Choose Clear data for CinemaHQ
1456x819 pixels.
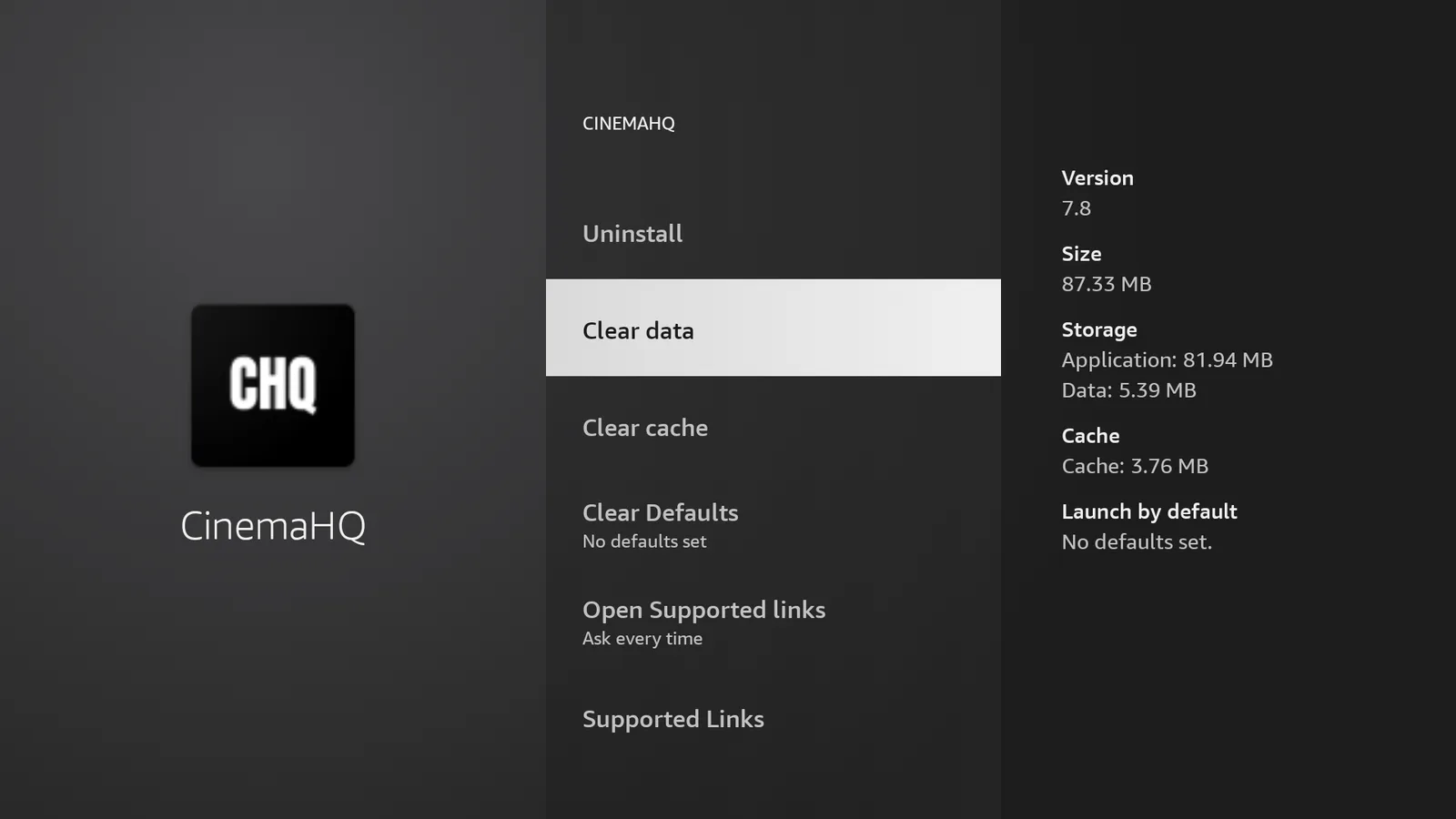(x=773, y=328)
